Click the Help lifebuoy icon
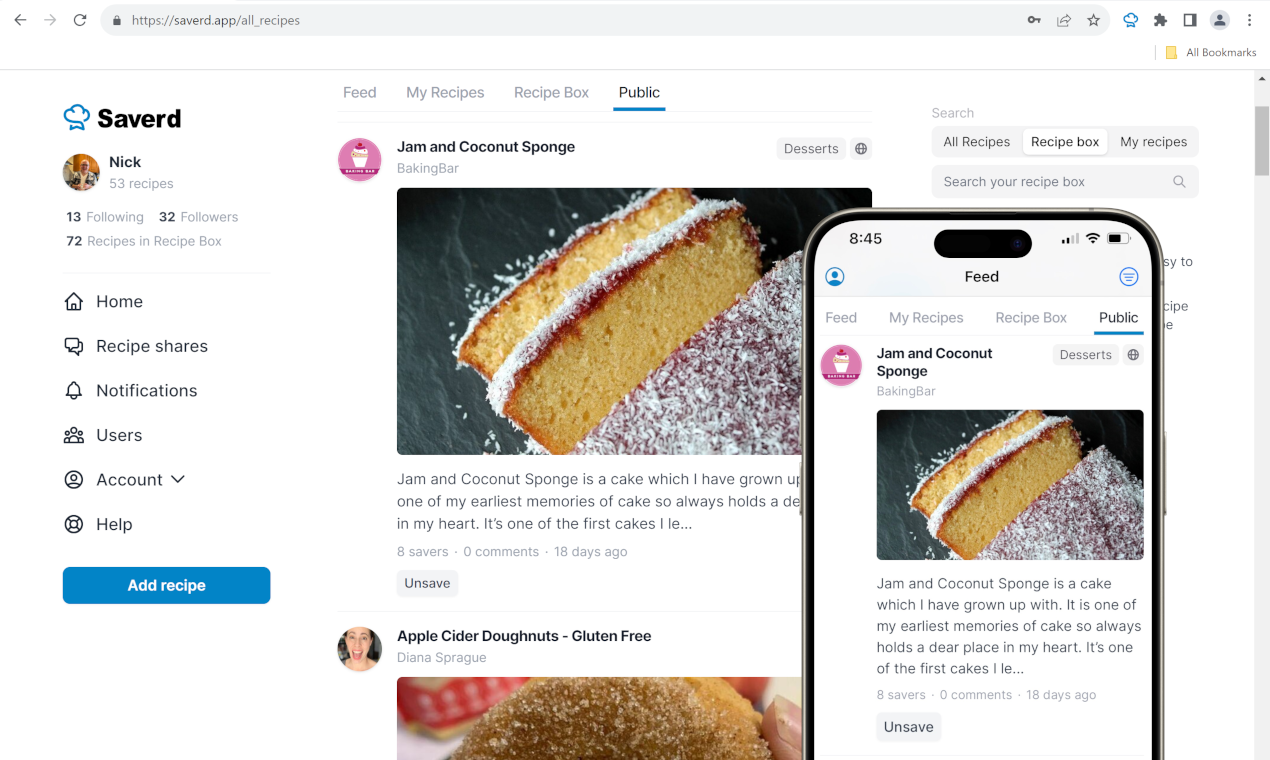Viewport: 1270px width, 760px height. tap(74, 524)
